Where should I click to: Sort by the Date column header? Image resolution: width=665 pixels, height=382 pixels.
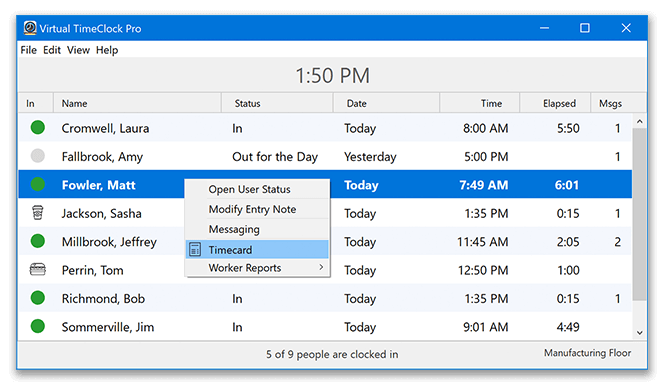[386, 103]
